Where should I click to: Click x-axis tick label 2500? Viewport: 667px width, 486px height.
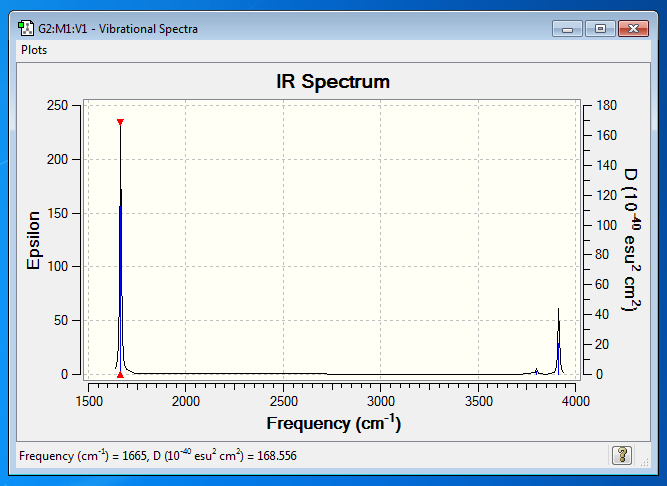284,401
